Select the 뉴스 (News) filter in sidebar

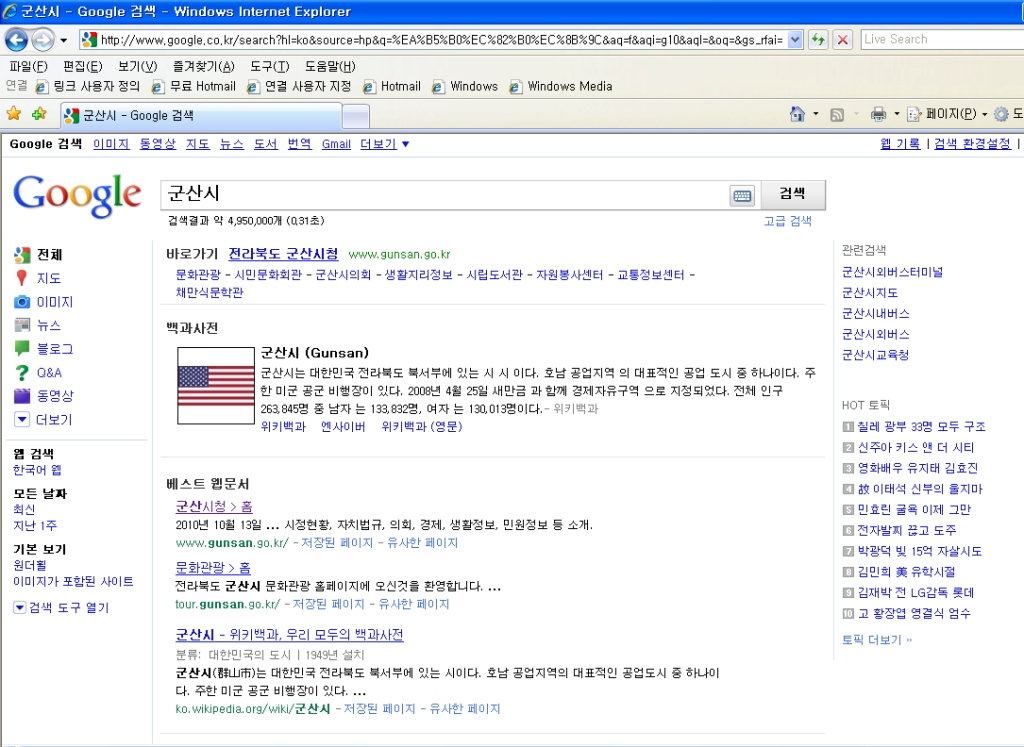[48, 325]
